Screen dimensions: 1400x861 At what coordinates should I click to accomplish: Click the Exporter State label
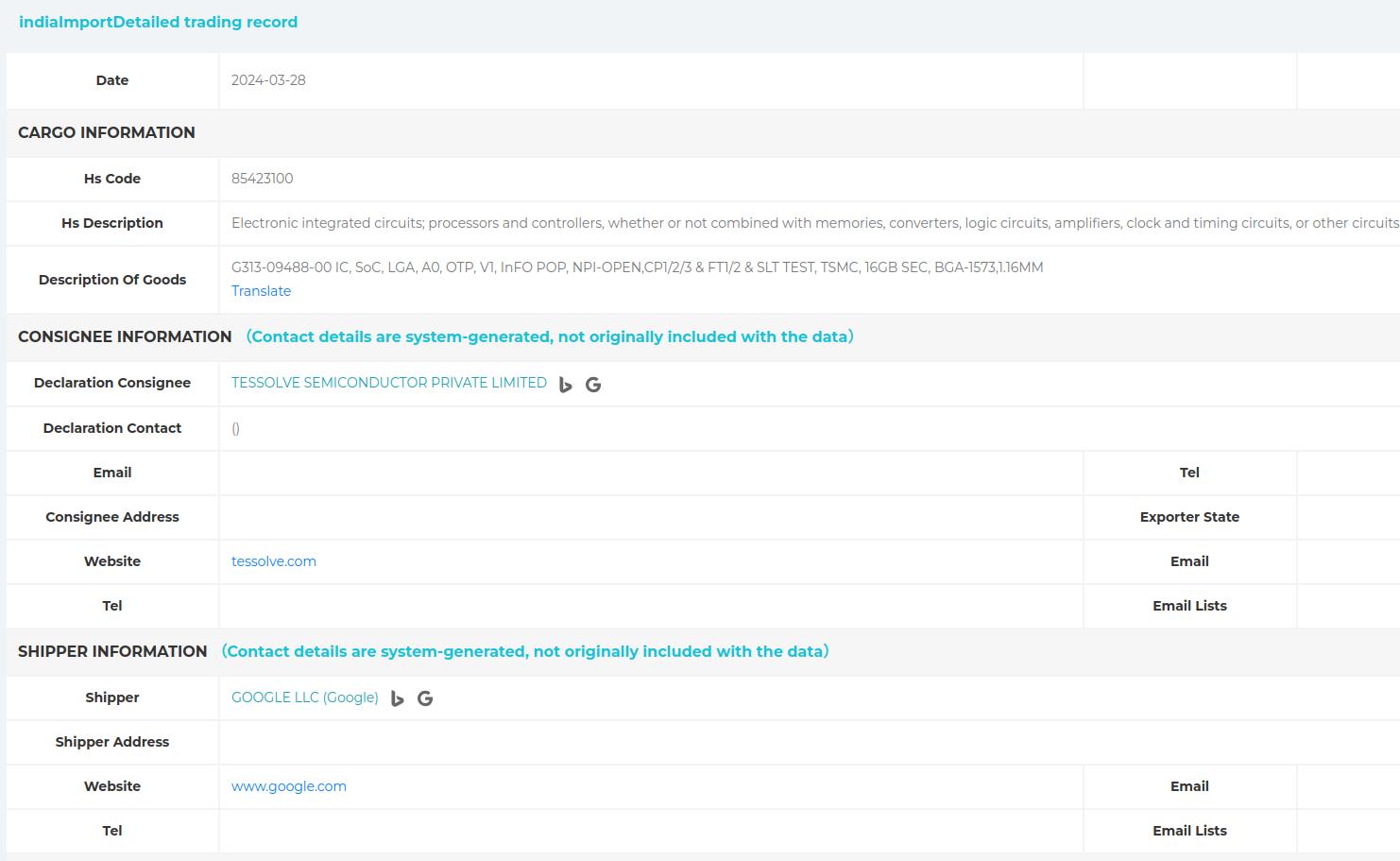[x=1189, y=517]
